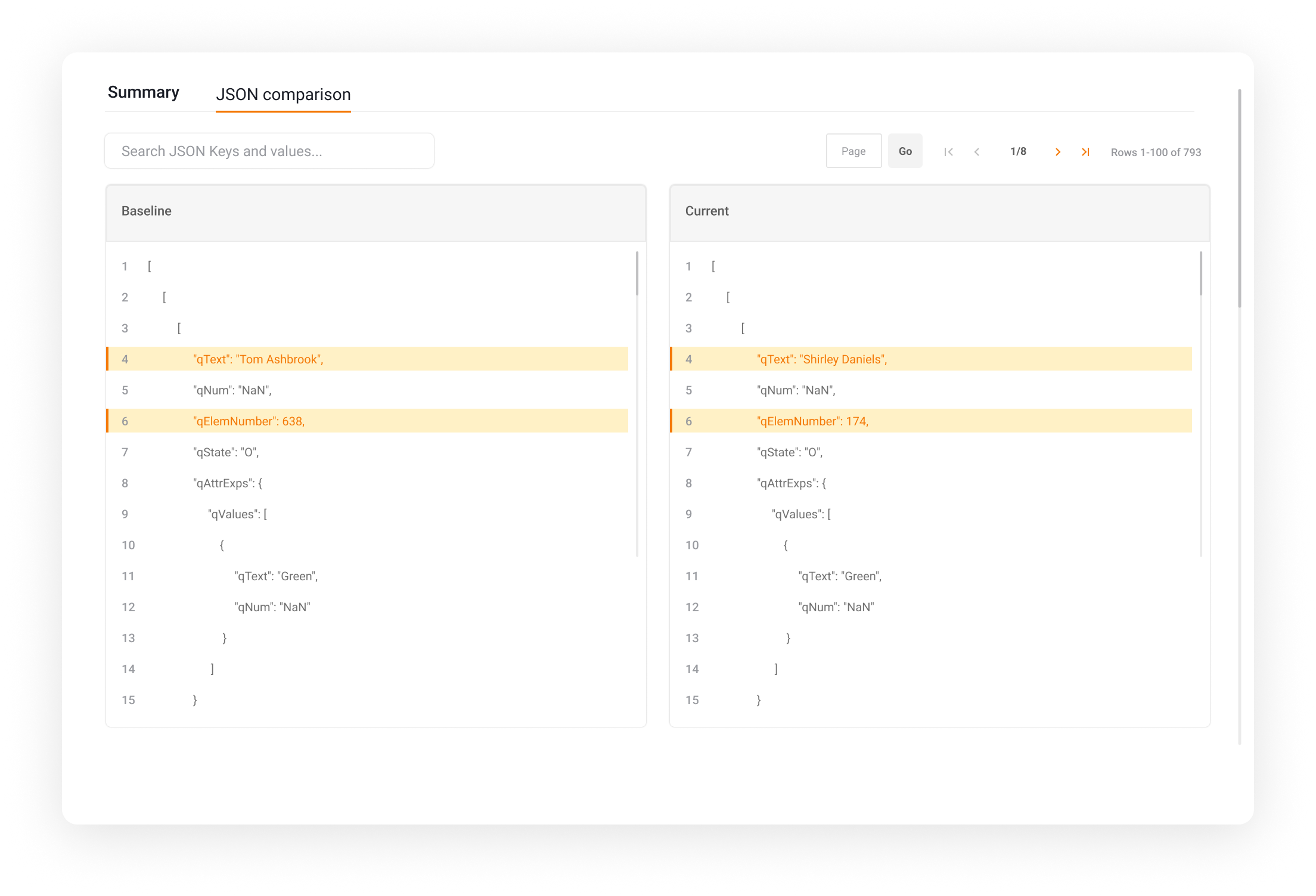Viewport: 1316px width, 896px height.
Task: Focus the Search JSON Keys and values box
Action: 269,151
